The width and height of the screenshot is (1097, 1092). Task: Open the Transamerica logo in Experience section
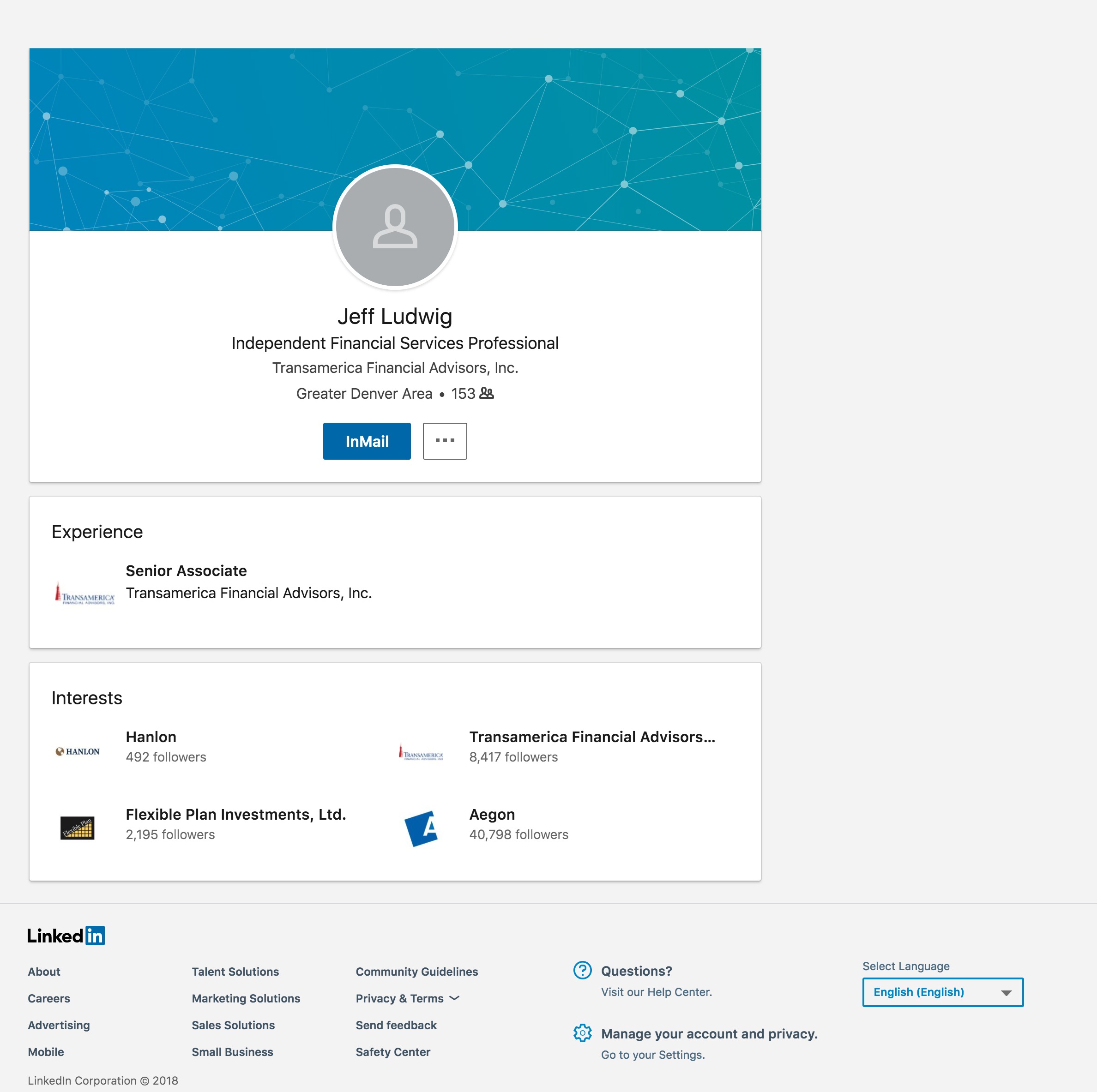[x=84, y=594]
